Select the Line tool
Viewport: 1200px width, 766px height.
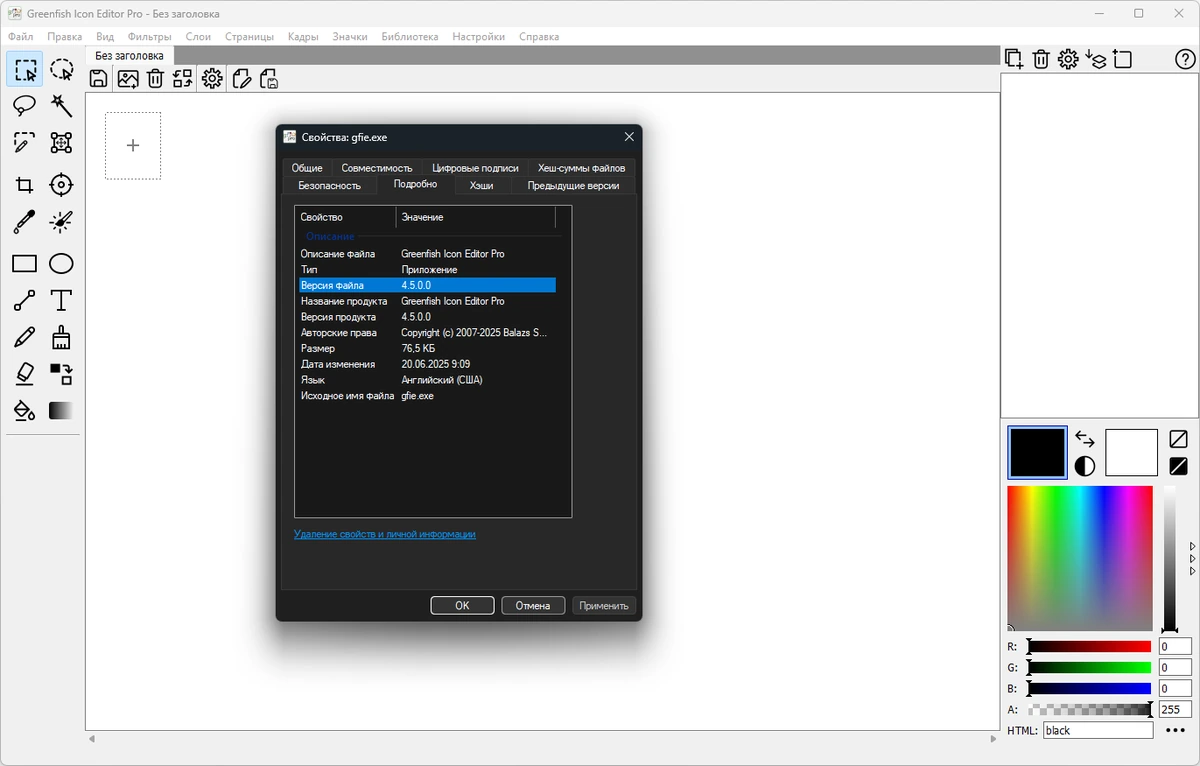[x=25, y=300]
